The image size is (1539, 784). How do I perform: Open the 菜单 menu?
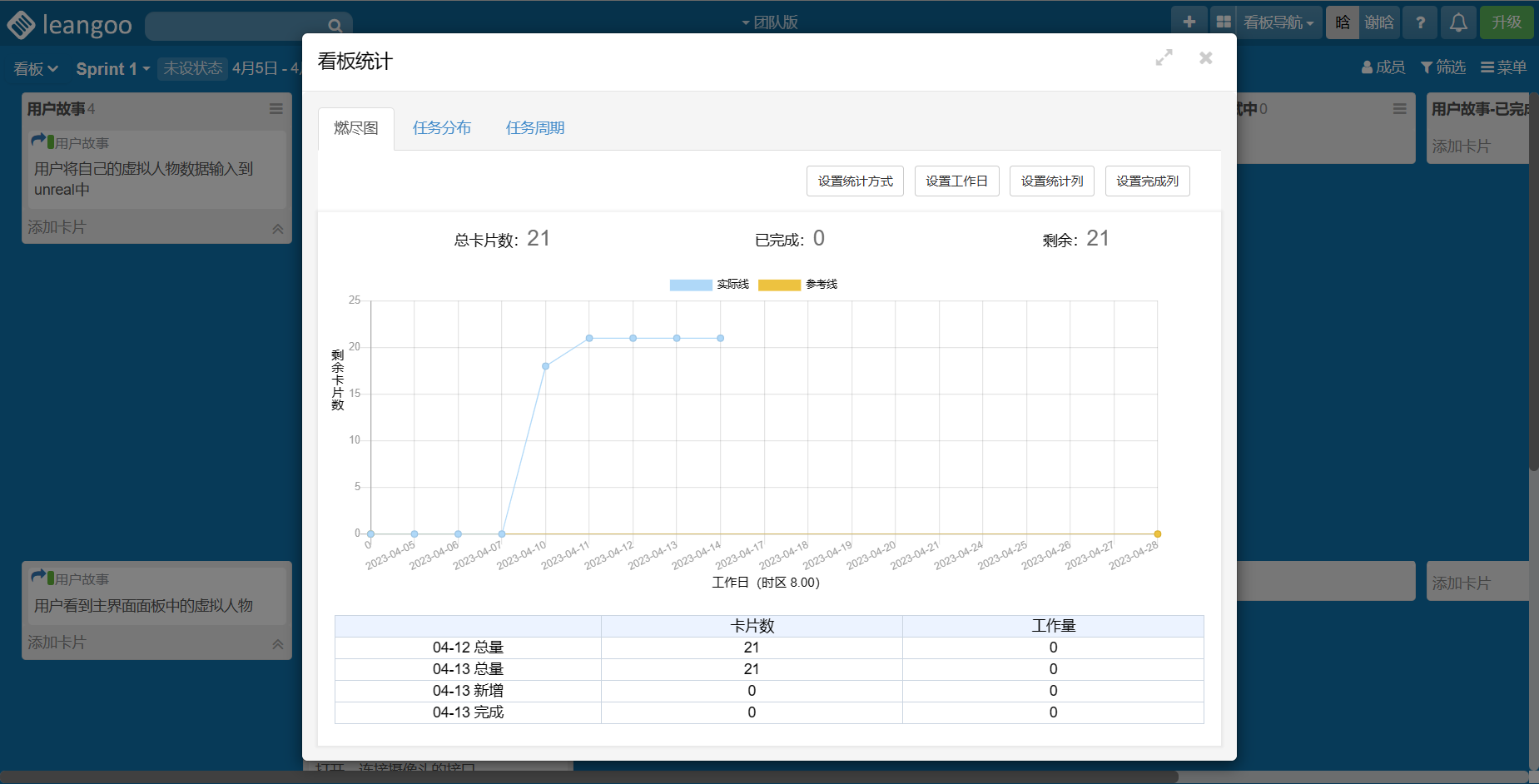(x=1503, y=67)
